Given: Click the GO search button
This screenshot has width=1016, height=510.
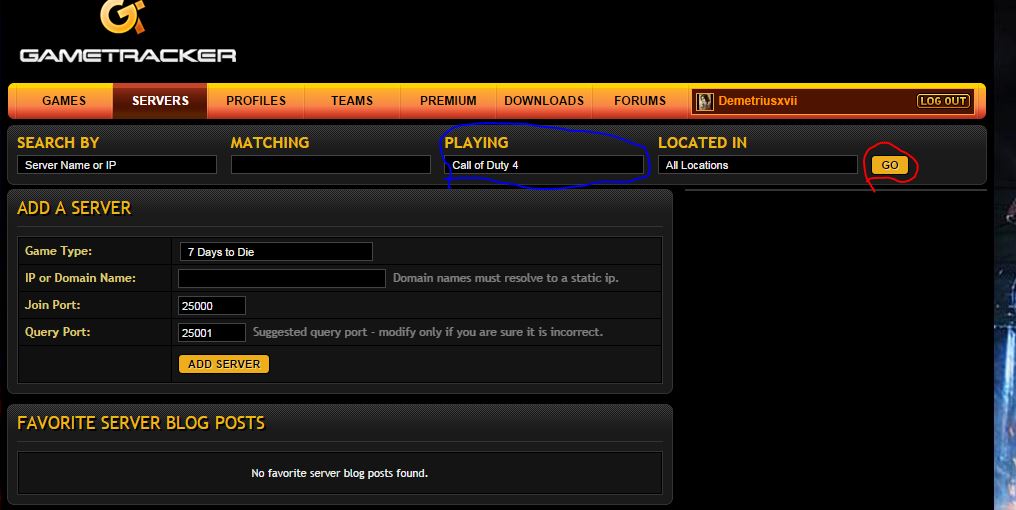Looking at the screenshot, I should pyautogui.click(x=890, y=165).
